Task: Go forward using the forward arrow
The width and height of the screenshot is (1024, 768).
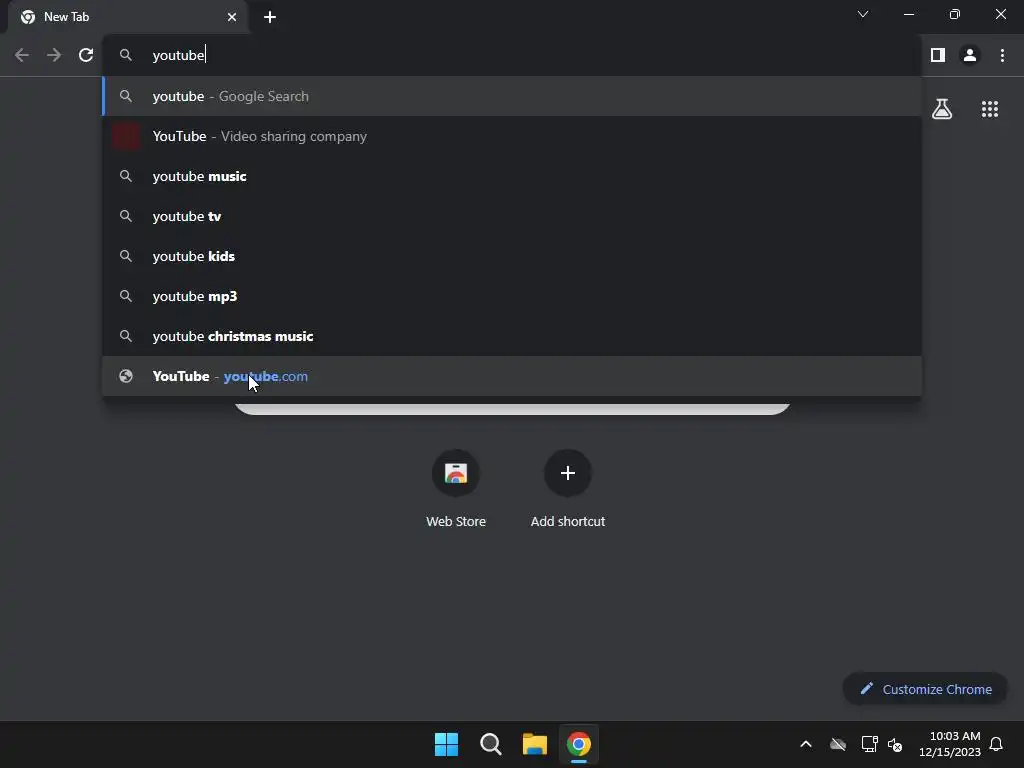Action: (54, 56)
